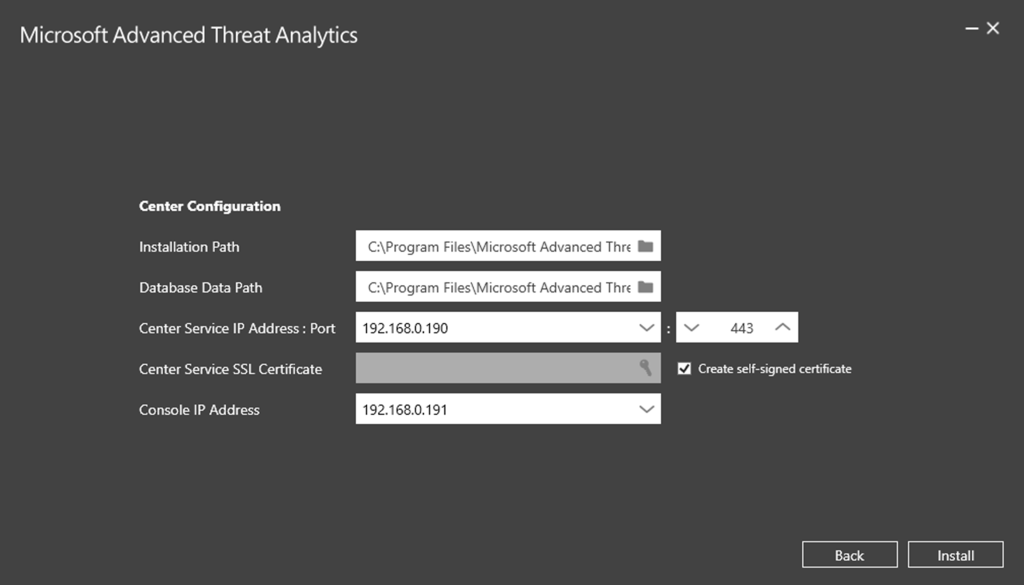The width and height of the screenshot is (1024, 585).
Task: Click the Center Configuration heading
Action: 209,206
